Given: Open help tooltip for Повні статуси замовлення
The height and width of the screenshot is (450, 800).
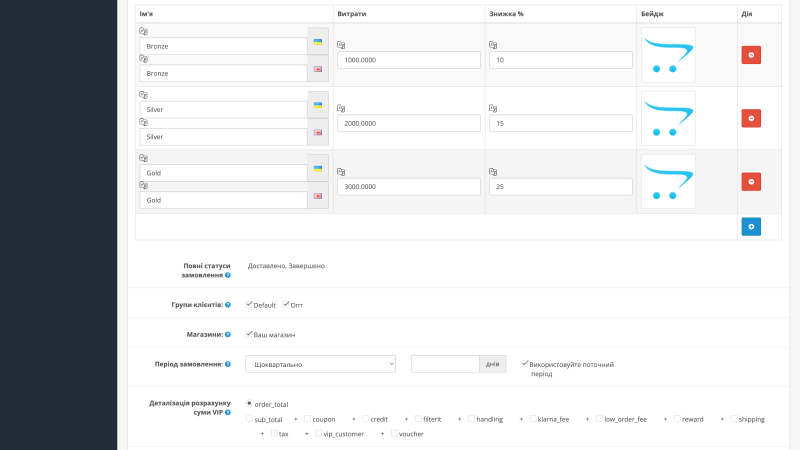Looking at the screenshot, I should pyautogui.click(x=228, y=275).
